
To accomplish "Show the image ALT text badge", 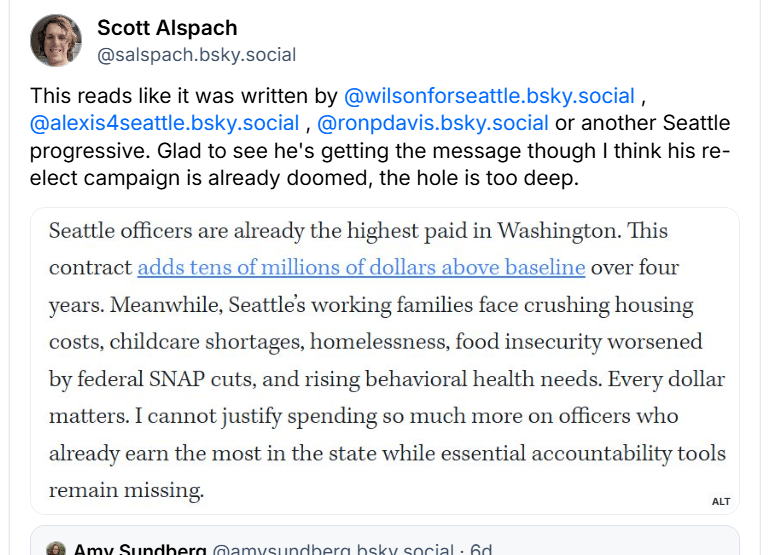I will pyautogui.click(x=721, y=501).
